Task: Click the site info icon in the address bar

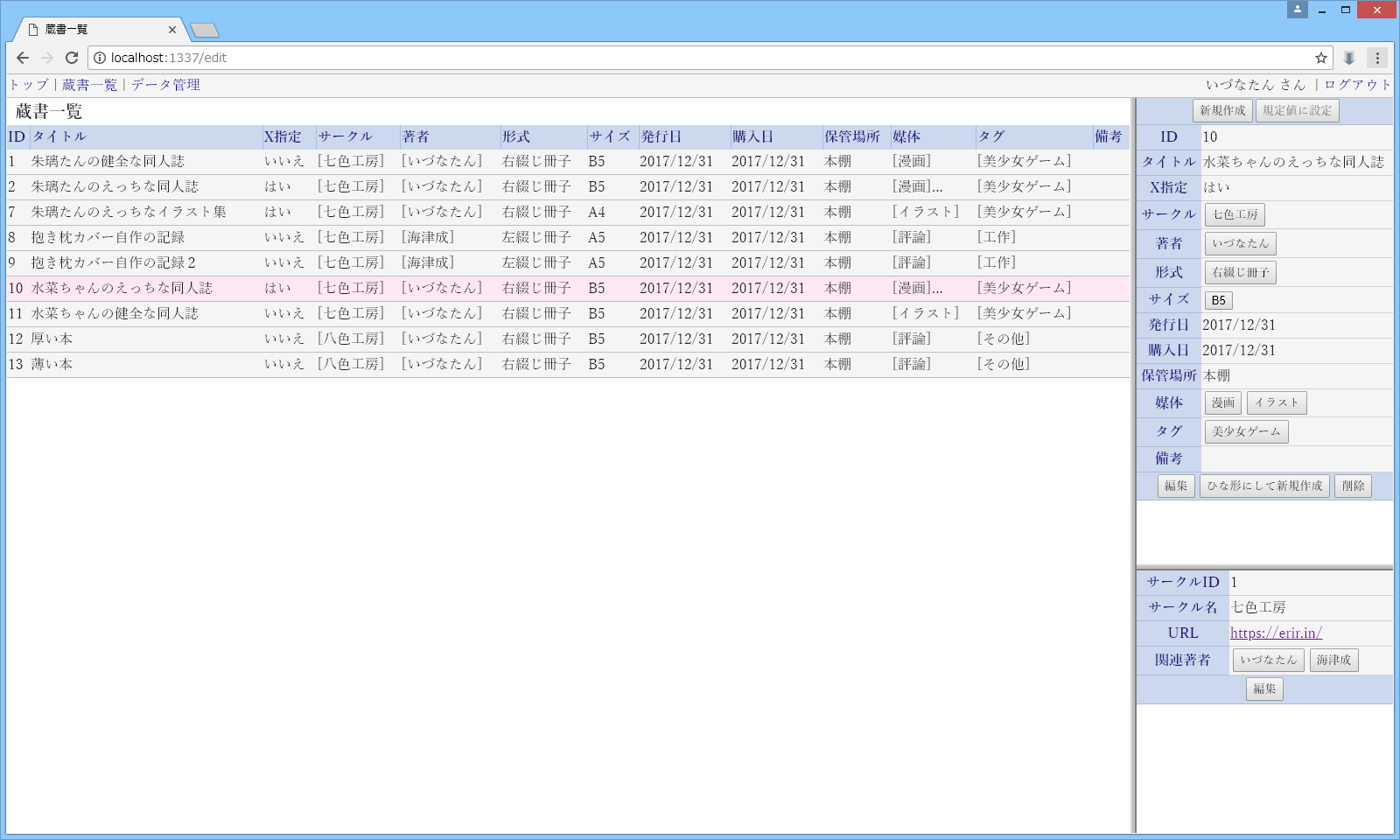Action: (100, 58)
